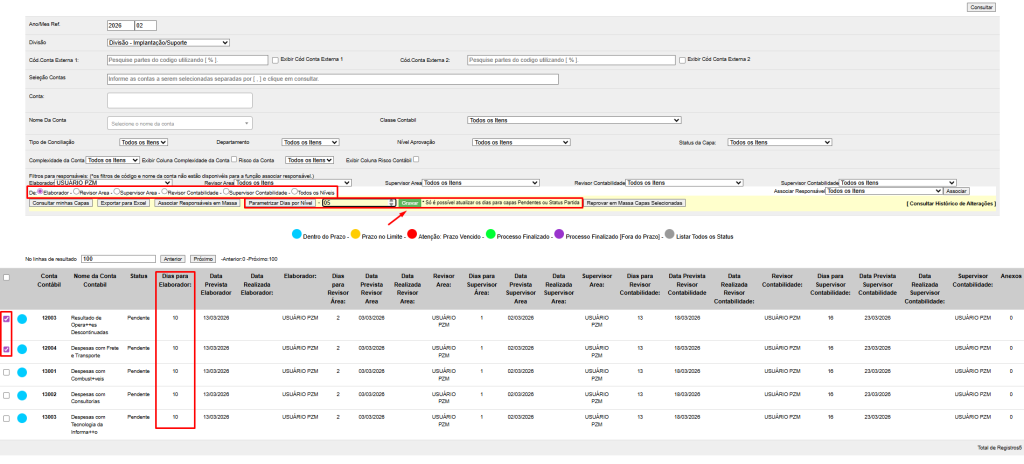Click the Consultar button
1024x464 pixels.
pyautogui.click(x=982, y=7)
